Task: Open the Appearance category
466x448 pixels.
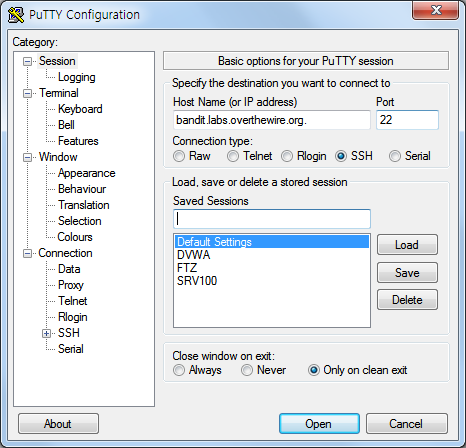Action: click(x=86, y=173)
